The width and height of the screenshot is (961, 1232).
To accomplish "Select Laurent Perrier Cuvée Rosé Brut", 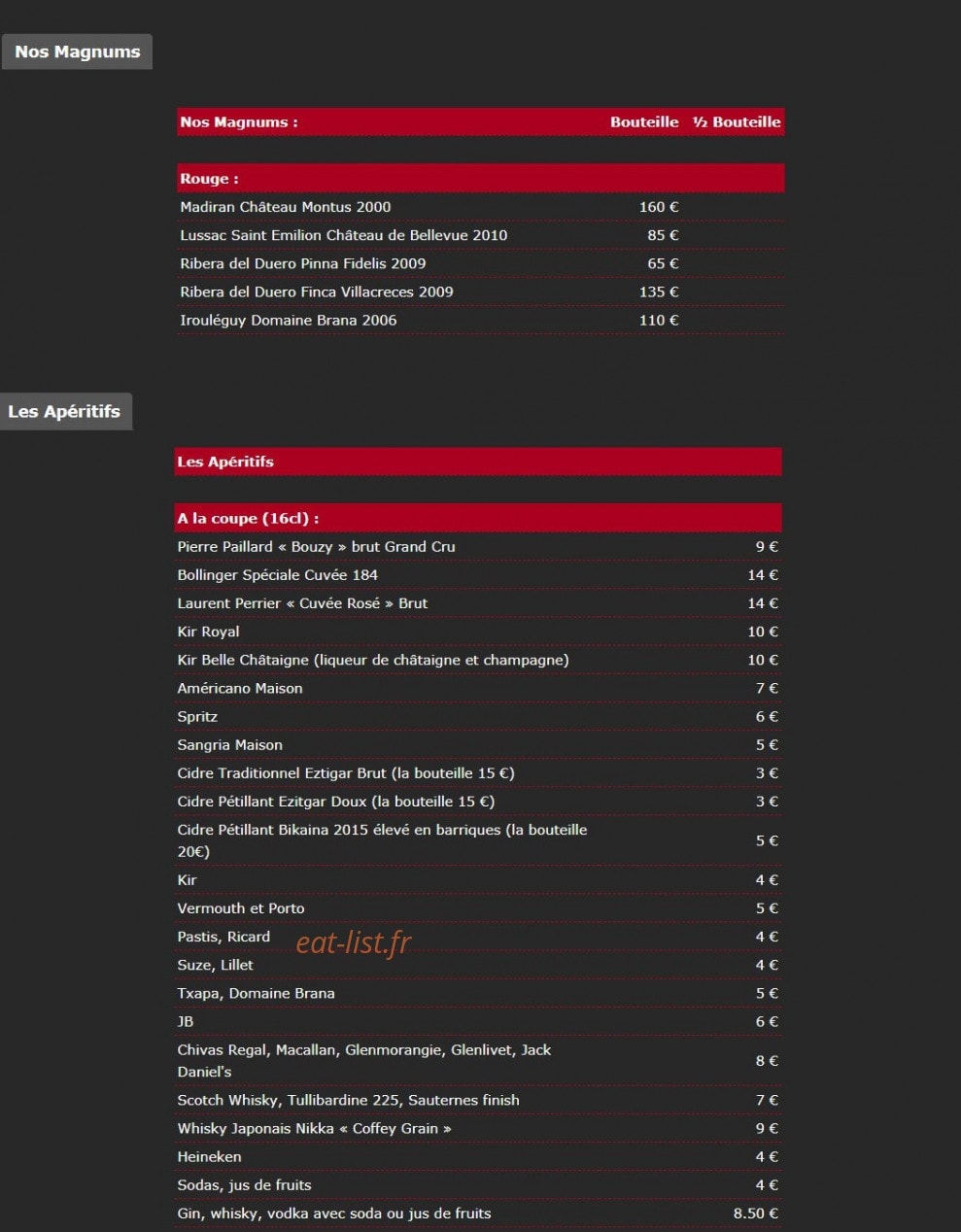I will point(302,603).
